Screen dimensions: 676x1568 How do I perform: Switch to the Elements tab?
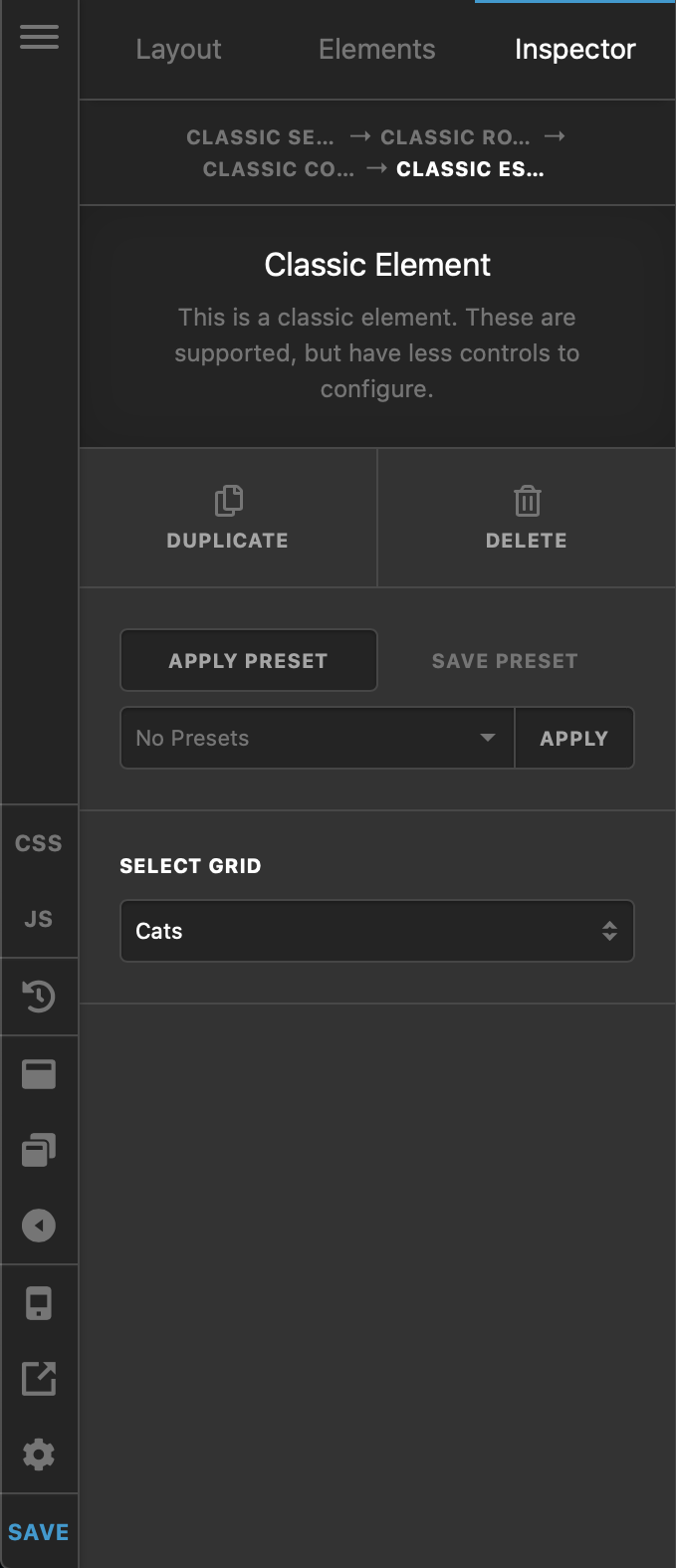[x=376, y=49]
